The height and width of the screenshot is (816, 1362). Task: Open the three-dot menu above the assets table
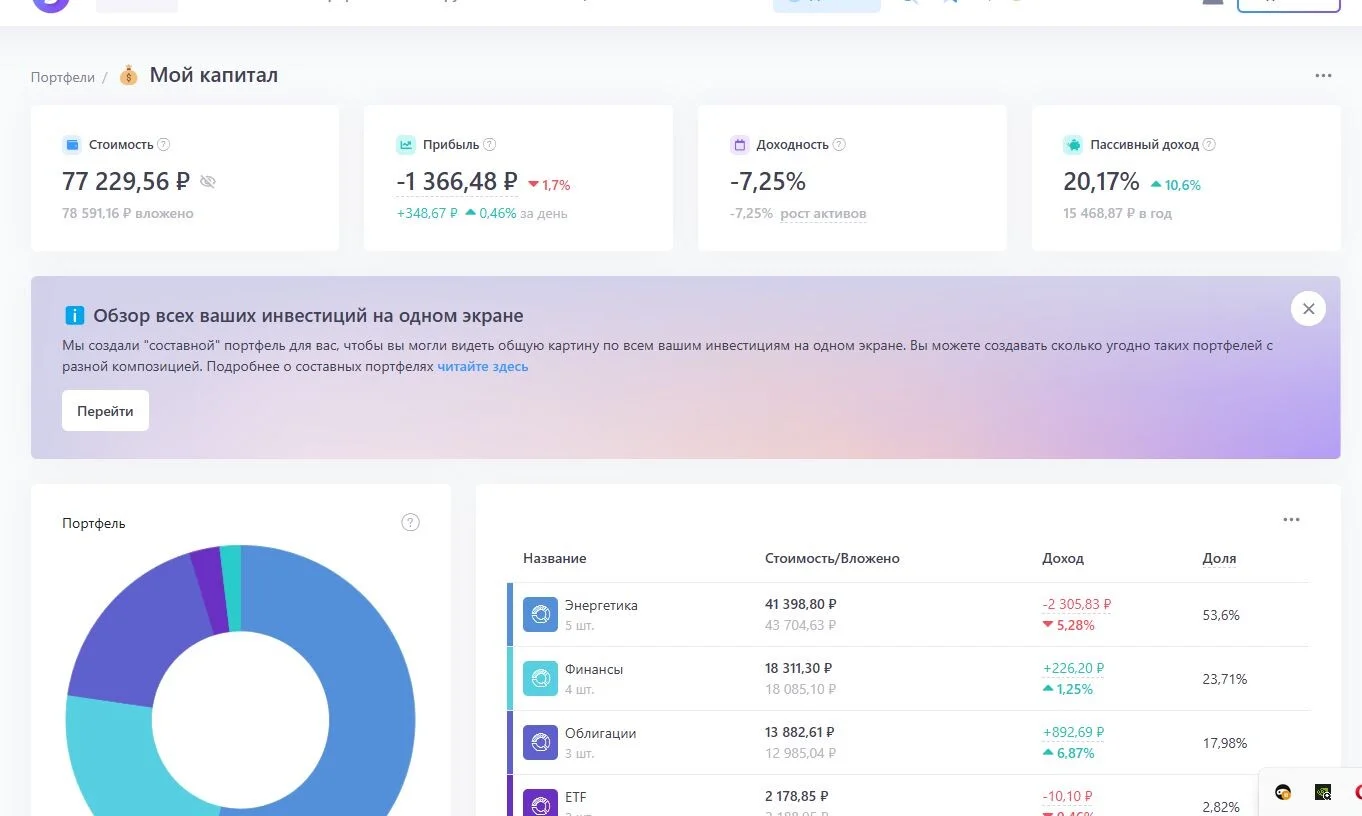point(1291,520)
